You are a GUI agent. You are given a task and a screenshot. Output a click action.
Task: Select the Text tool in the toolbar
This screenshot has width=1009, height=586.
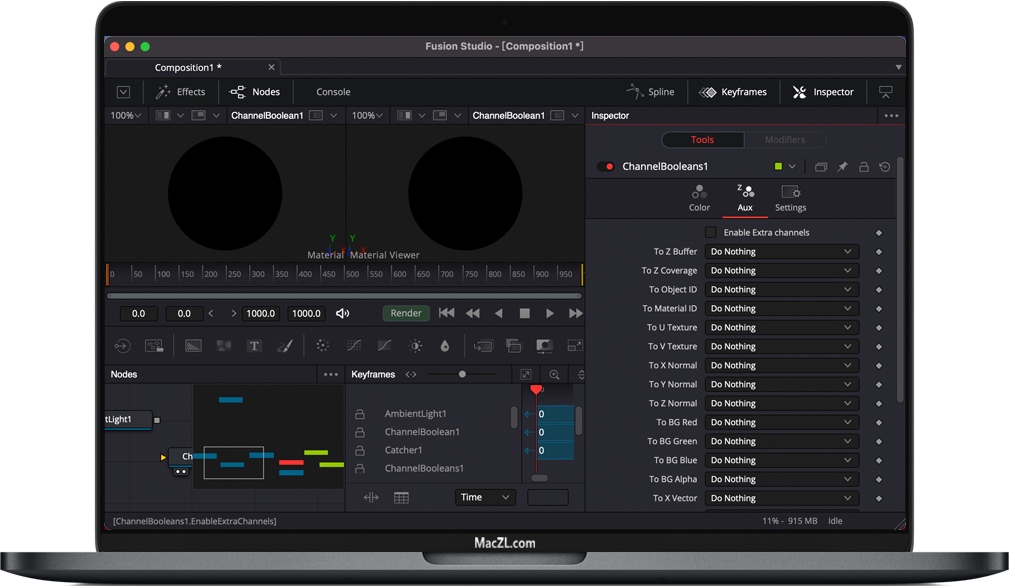click(254, 346)
